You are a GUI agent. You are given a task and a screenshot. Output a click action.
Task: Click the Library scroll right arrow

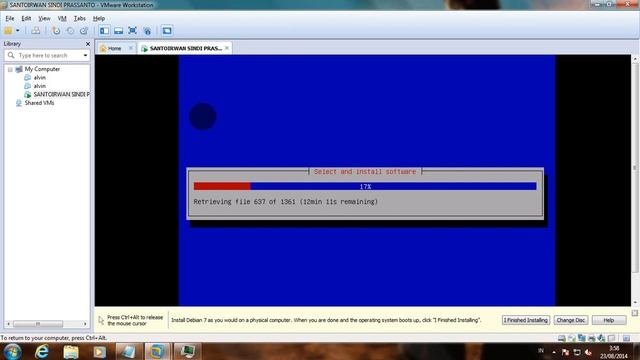85,324
